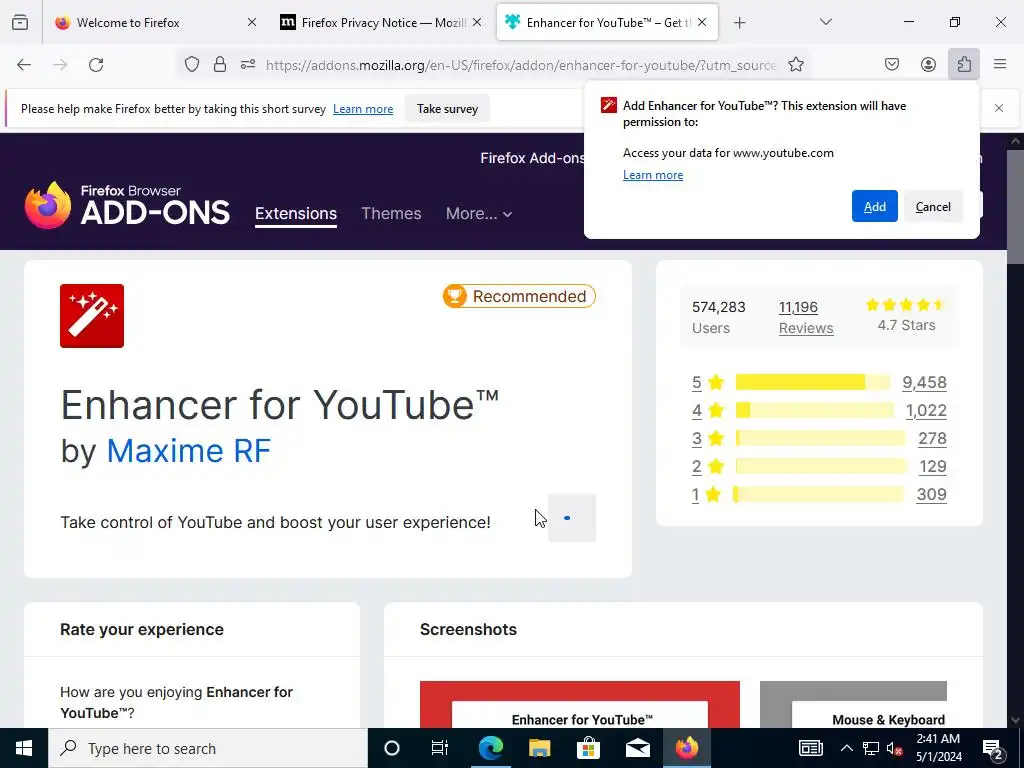This screenshot has width=1024, height=768.
Task: Open the shield tracking protection icon
Action: pos(191,64)
